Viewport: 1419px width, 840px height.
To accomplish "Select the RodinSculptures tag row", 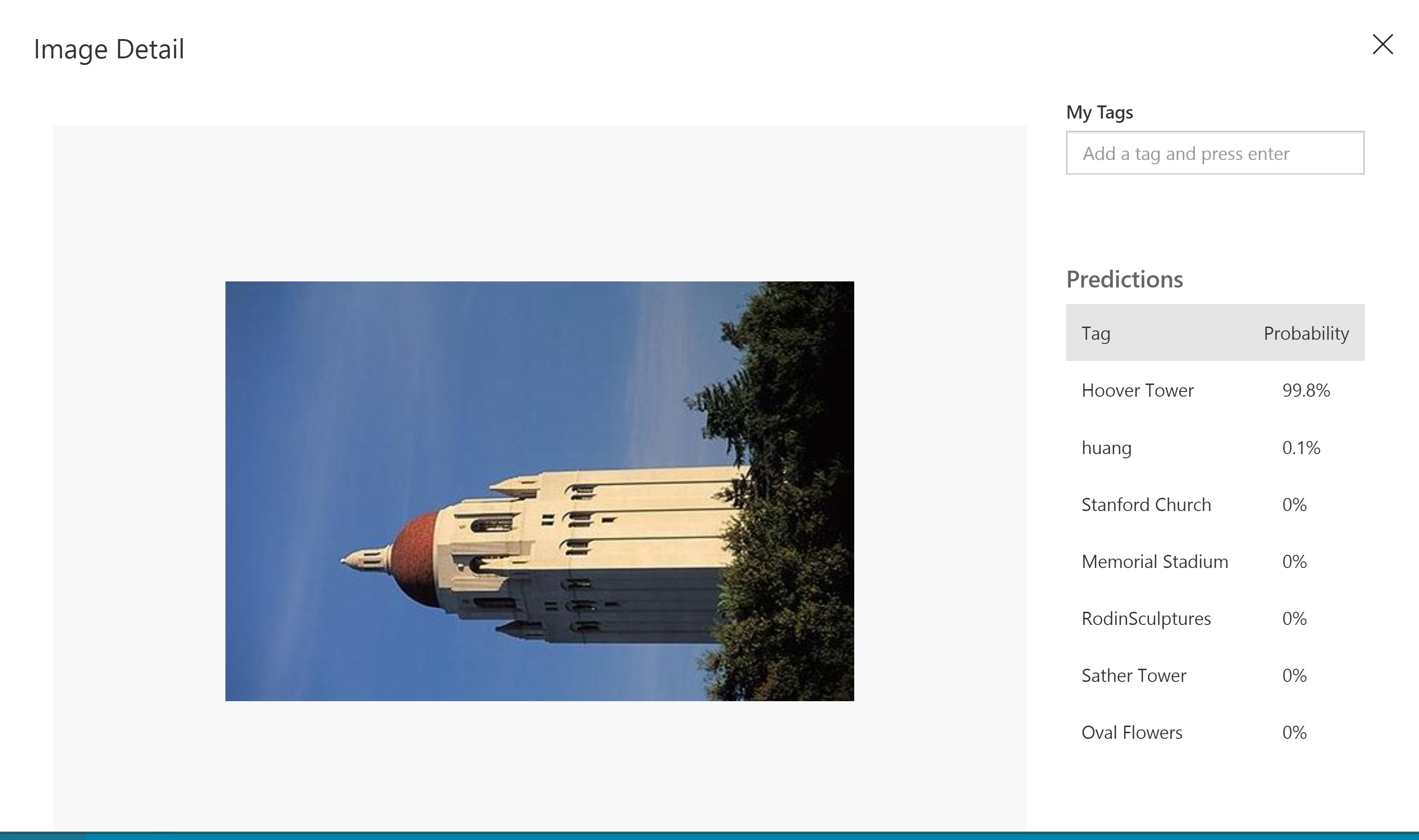I will (x=1215, y=618).
